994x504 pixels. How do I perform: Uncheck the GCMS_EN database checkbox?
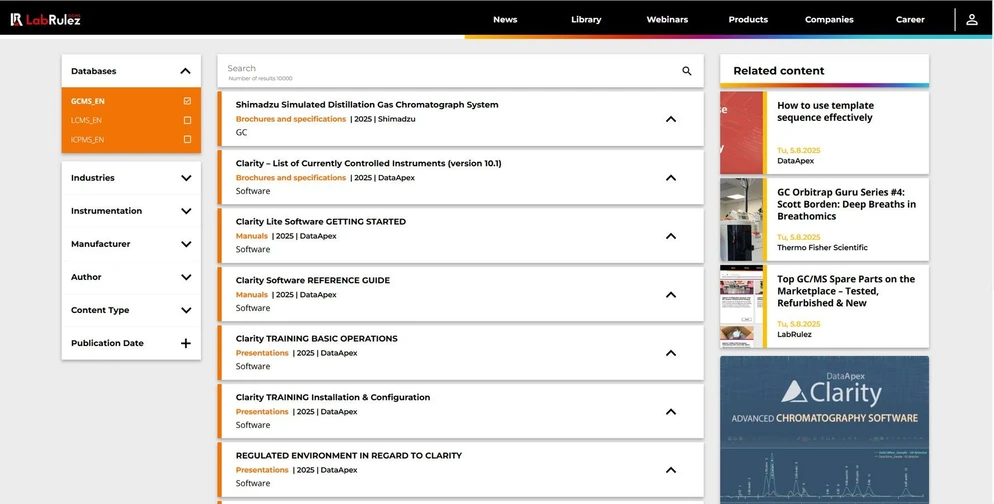tap(187, 101)
